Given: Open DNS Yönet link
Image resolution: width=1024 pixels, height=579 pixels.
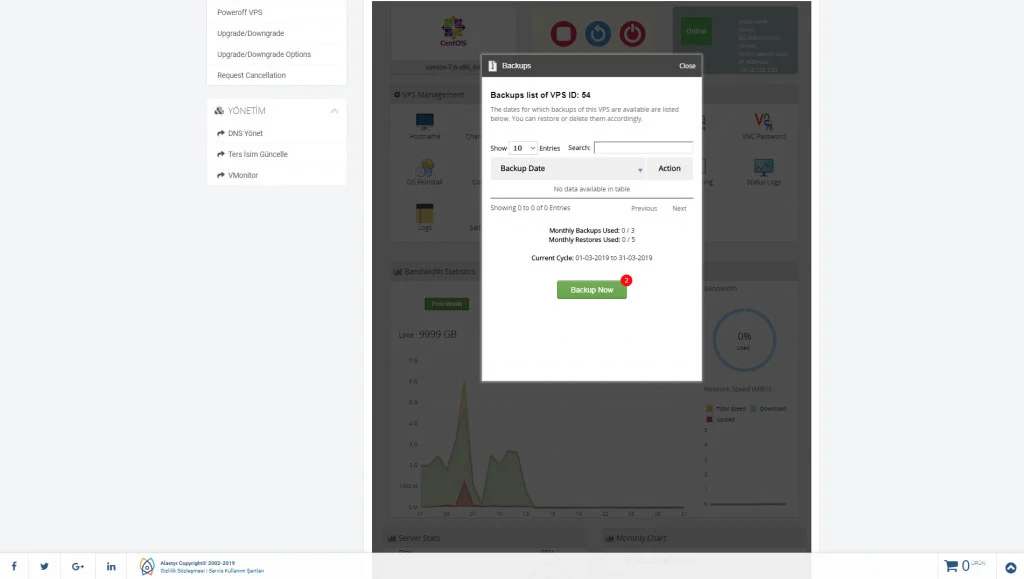Looking at the screenshot, I should click(245, 133).
